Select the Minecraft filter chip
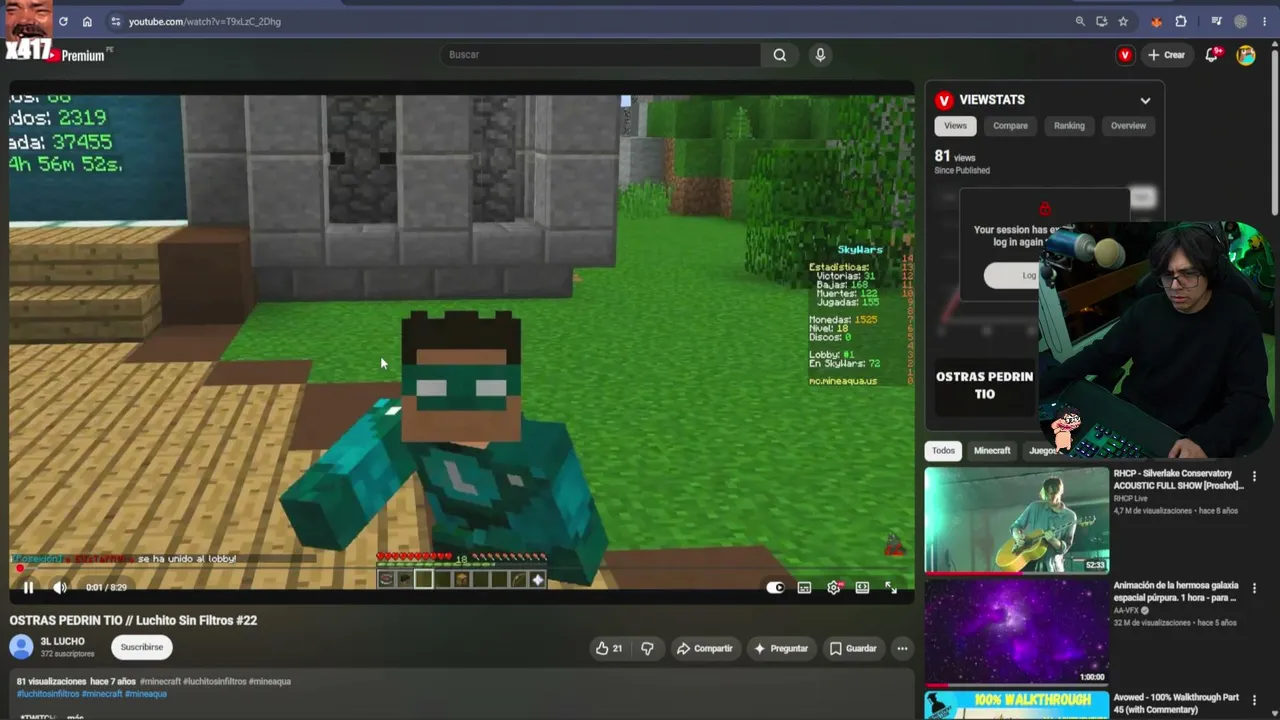 tap(992, 451)
